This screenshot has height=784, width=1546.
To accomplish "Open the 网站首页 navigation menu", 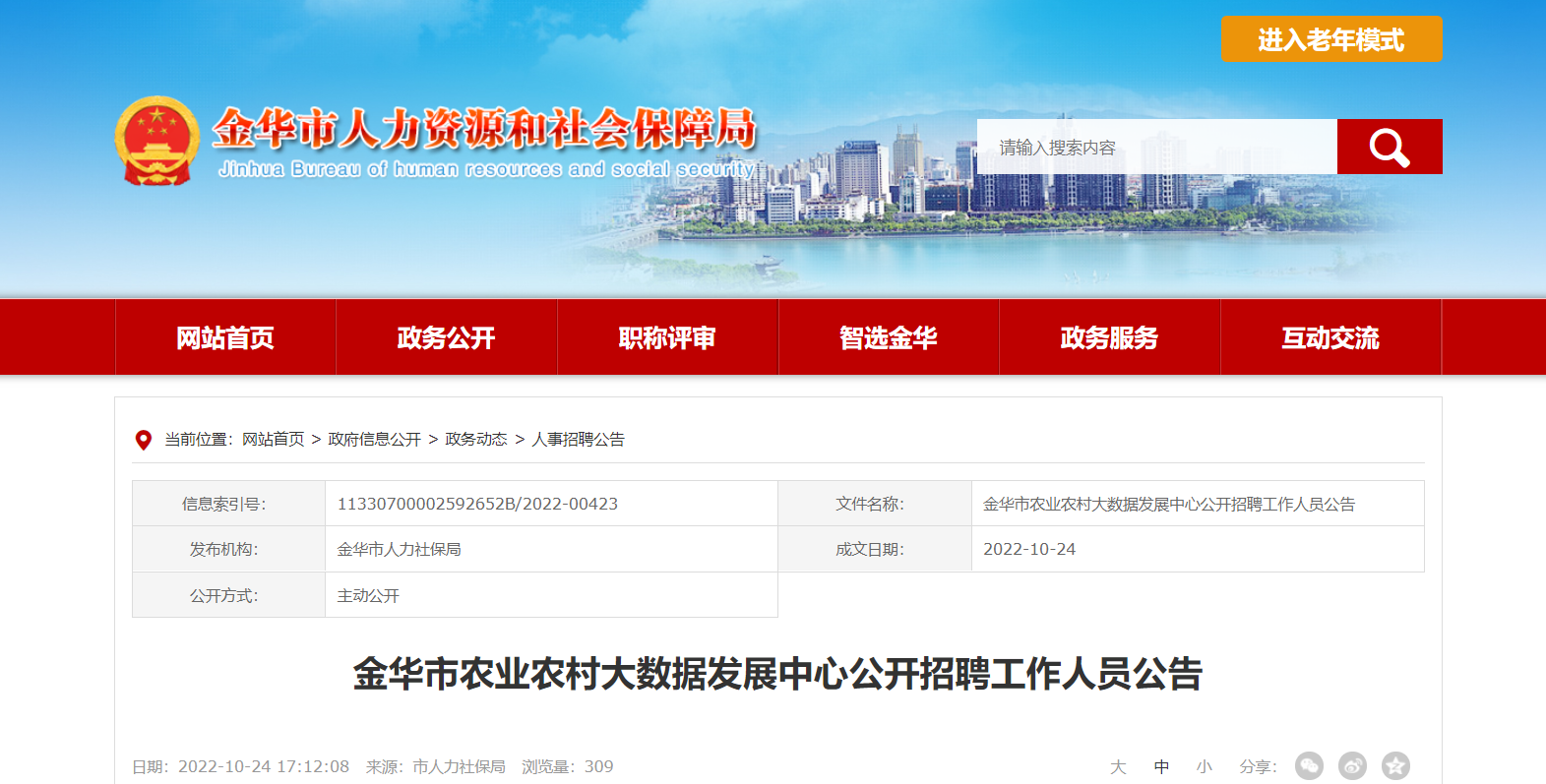I will pyautogui.click(x=225, y=337).
